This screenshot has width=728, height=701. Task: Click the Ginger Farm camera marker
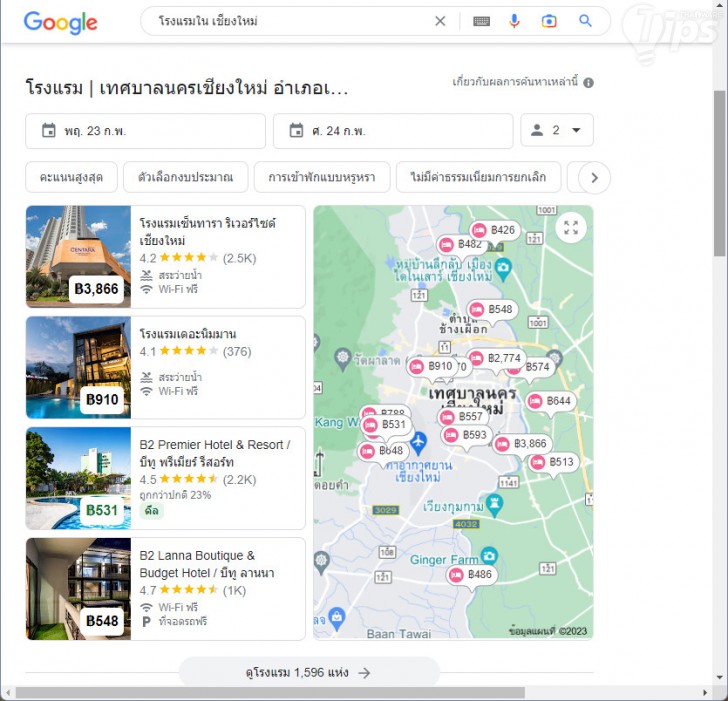point(489,555)
